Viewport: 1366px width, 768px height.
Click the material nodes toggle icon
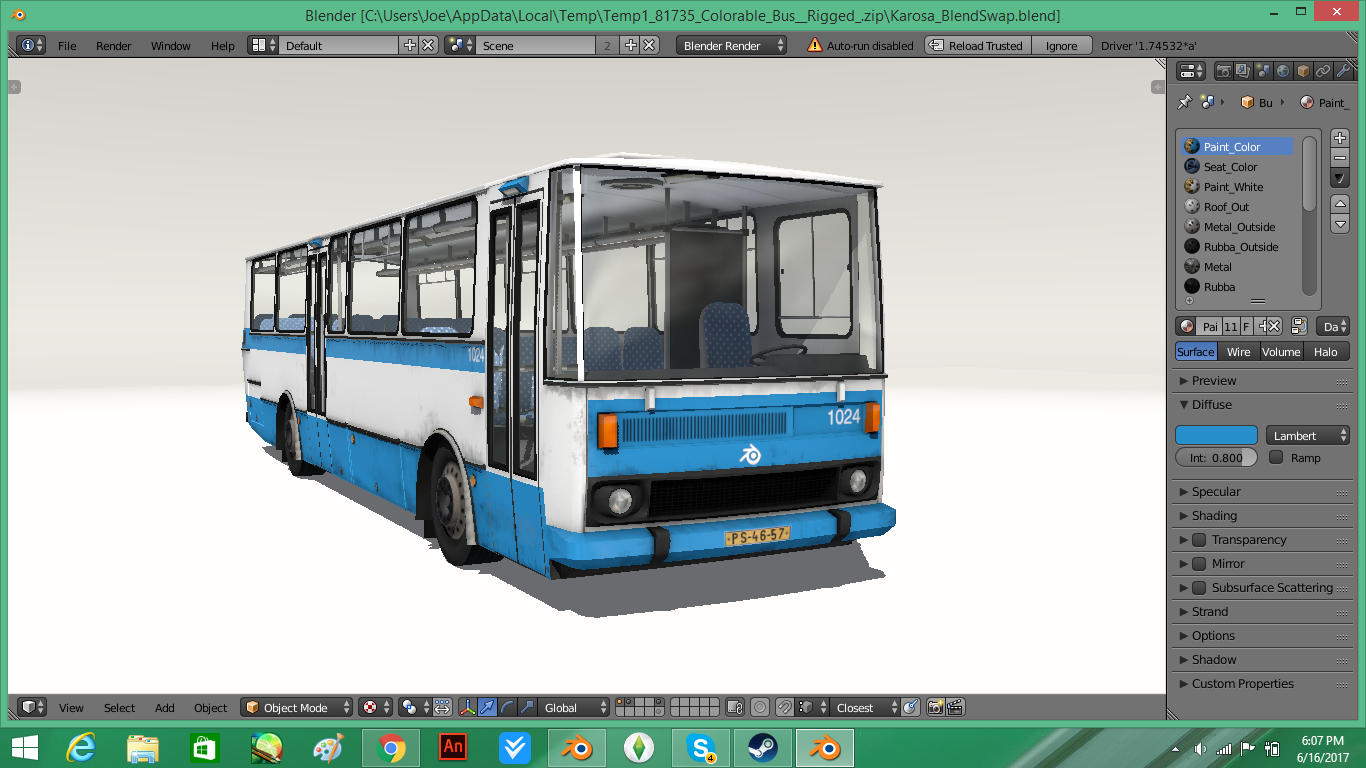tap(1299, 326)
